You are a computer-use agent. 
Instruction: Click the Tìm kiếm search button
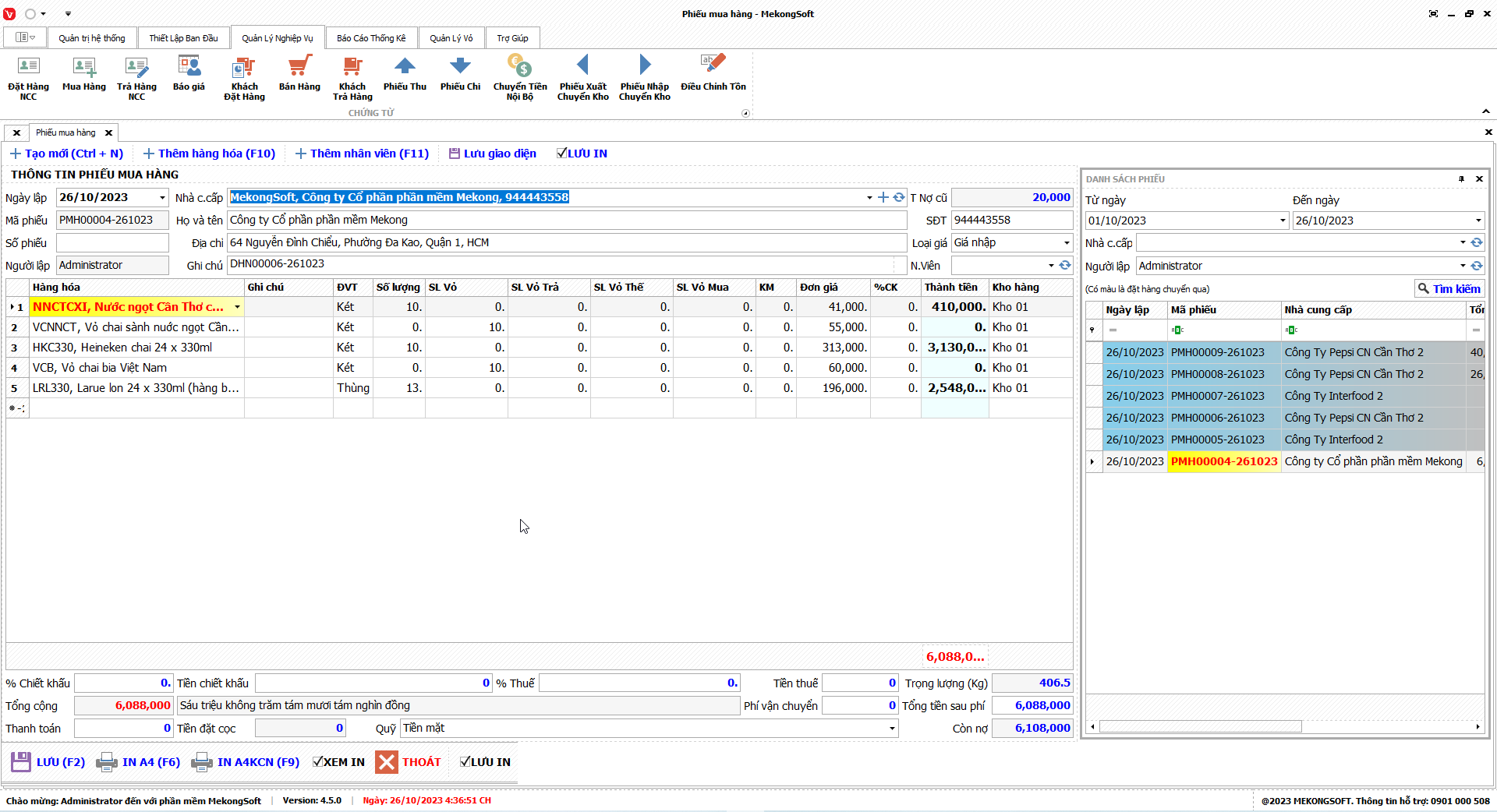click(1449, 289)
